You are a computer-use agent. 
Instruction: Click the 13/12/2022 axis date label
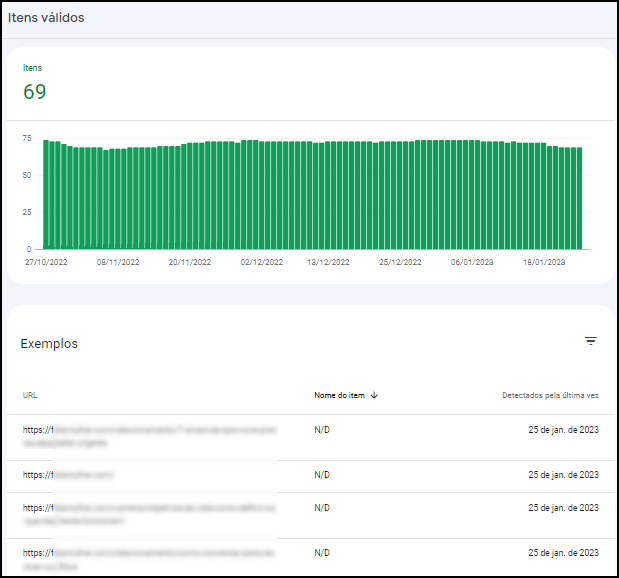pos(328,262)
